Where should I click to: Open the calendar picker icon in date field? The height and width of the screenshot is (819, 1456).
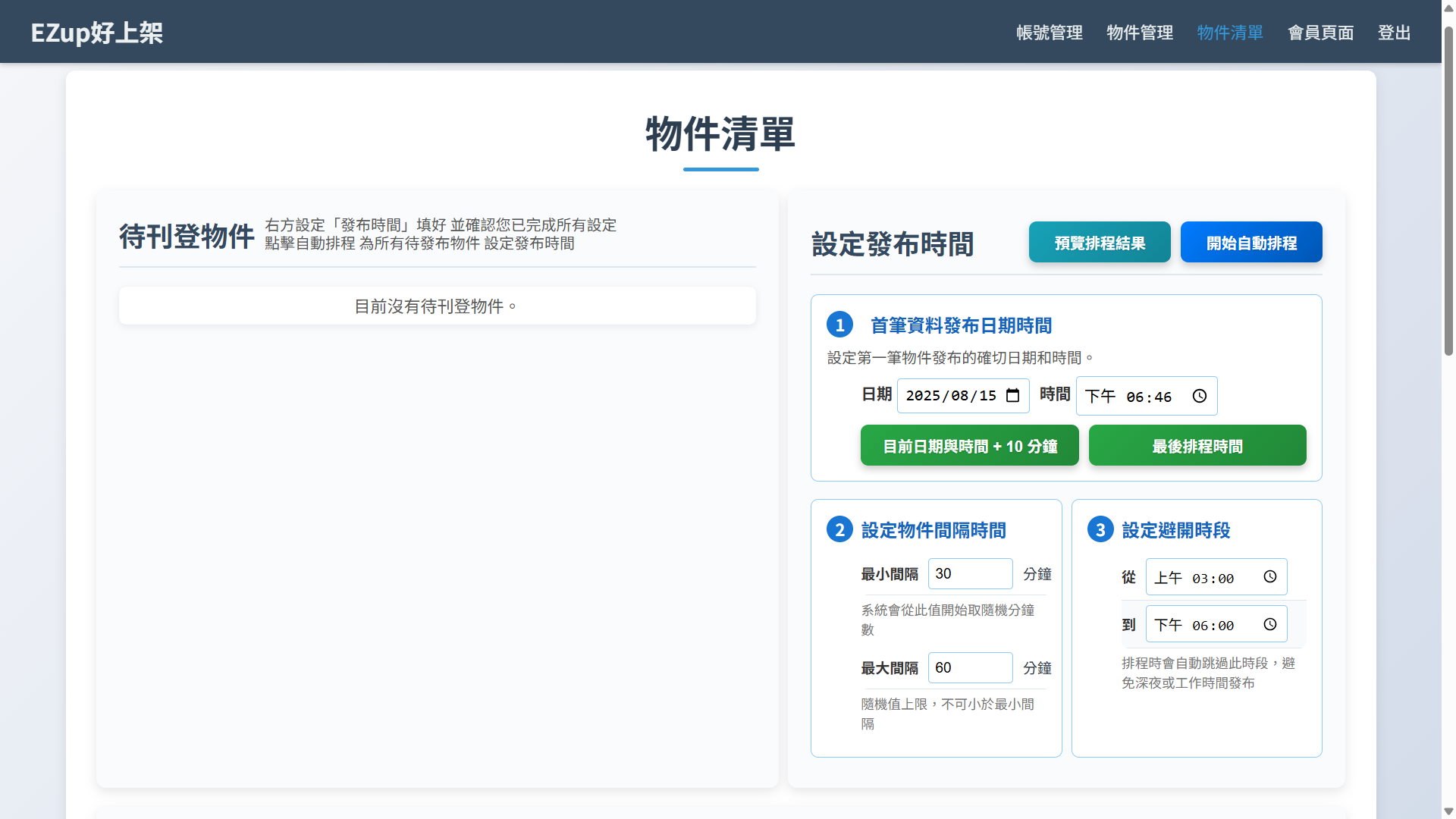point(1012,396)
